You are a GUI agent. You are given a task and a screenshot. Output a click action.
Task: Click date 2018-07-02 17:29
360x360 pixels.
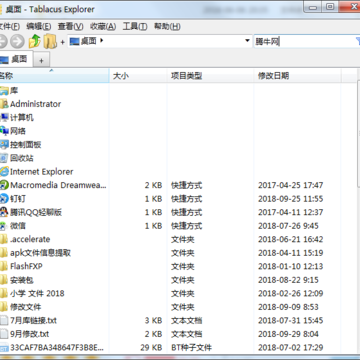click(x=290, y=347)
